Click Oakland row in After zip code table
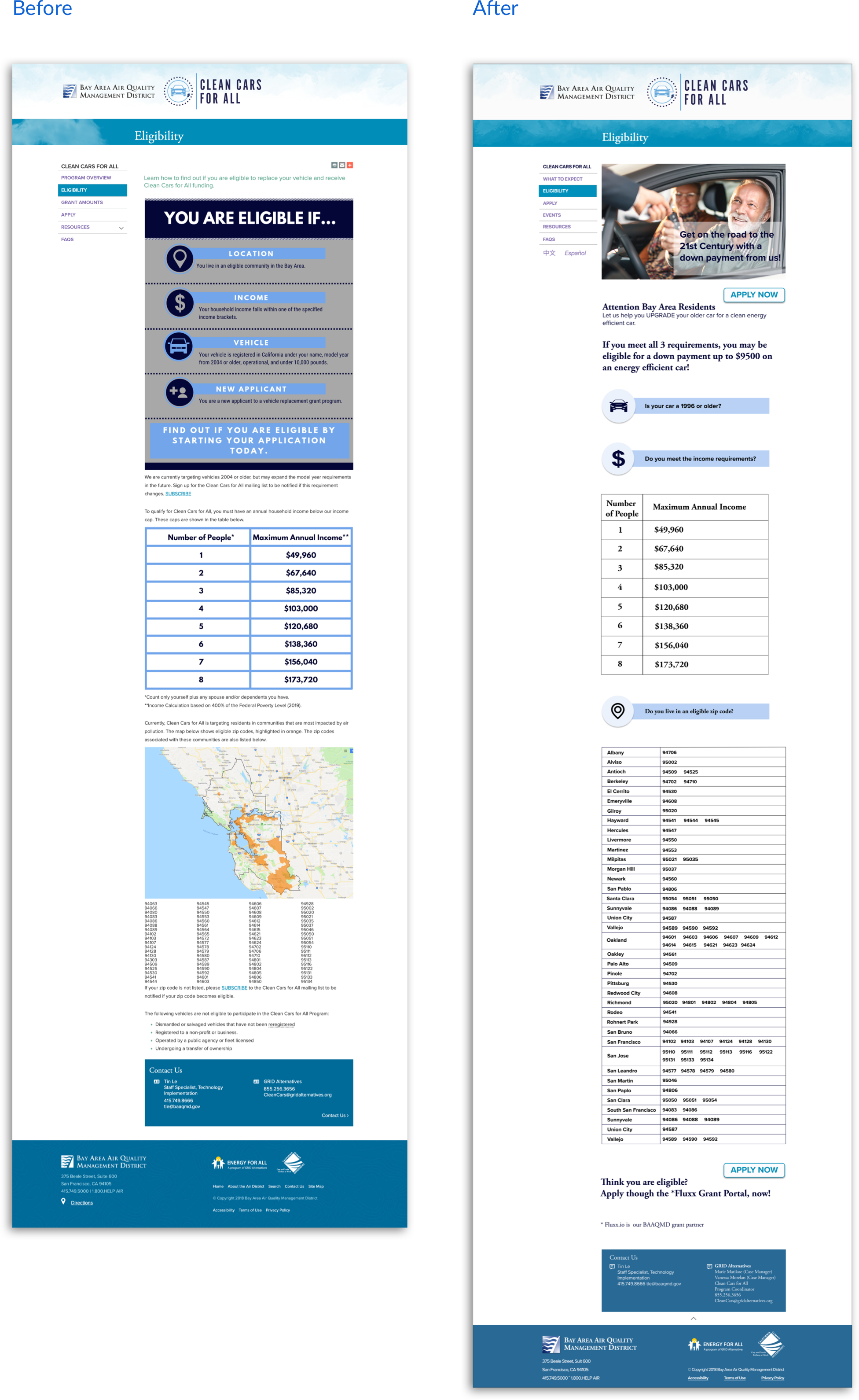Viewport: 859px width, 1400px height. click(x=694, y=940)
